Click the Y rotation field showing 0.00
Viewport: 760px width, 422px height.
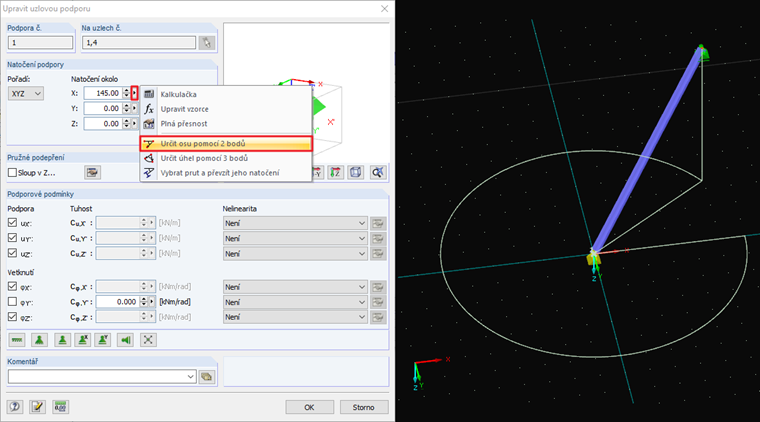(103, 109)
